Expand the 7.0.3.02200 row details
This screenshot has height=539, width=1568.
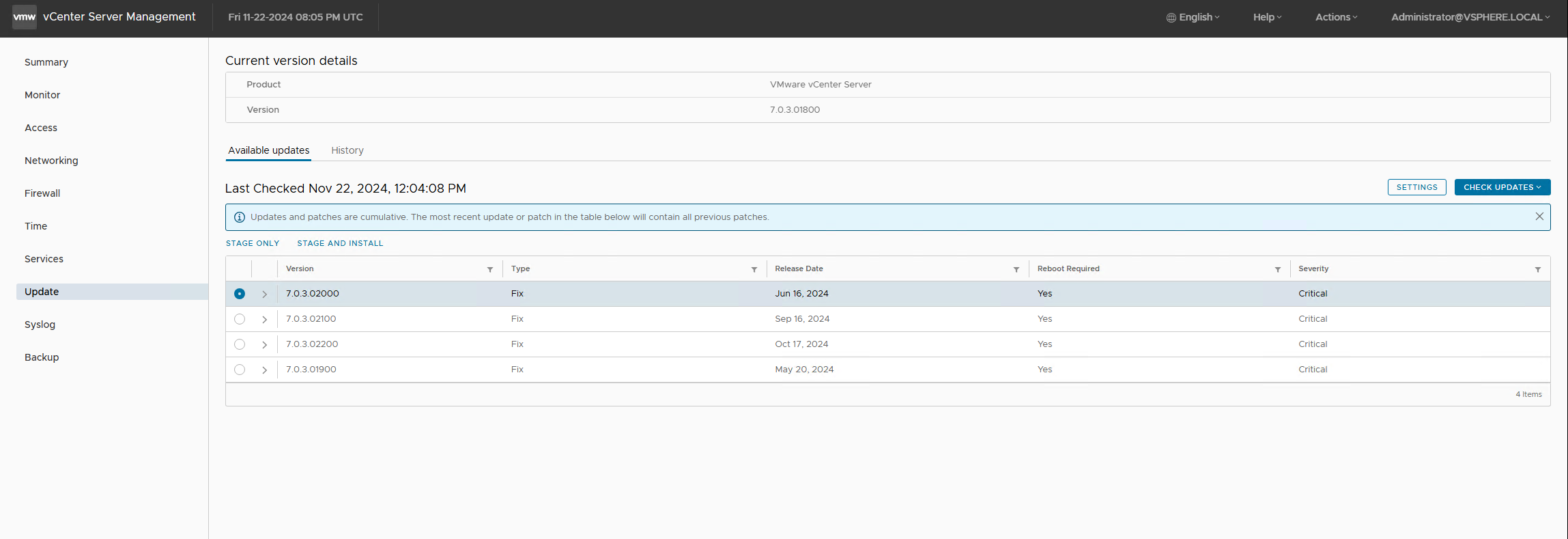click(265, 344)
